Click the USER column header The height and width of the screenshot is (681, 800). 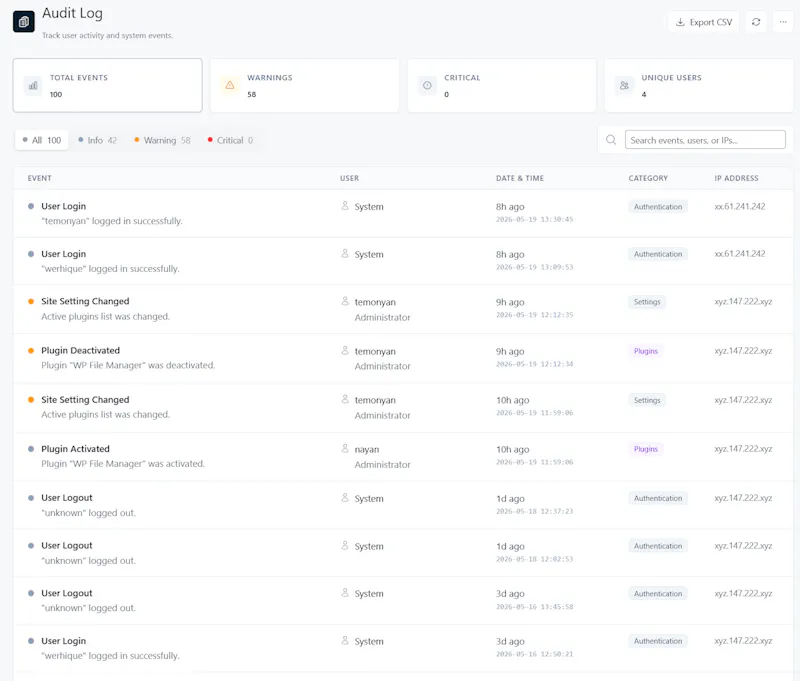[349, 178]
